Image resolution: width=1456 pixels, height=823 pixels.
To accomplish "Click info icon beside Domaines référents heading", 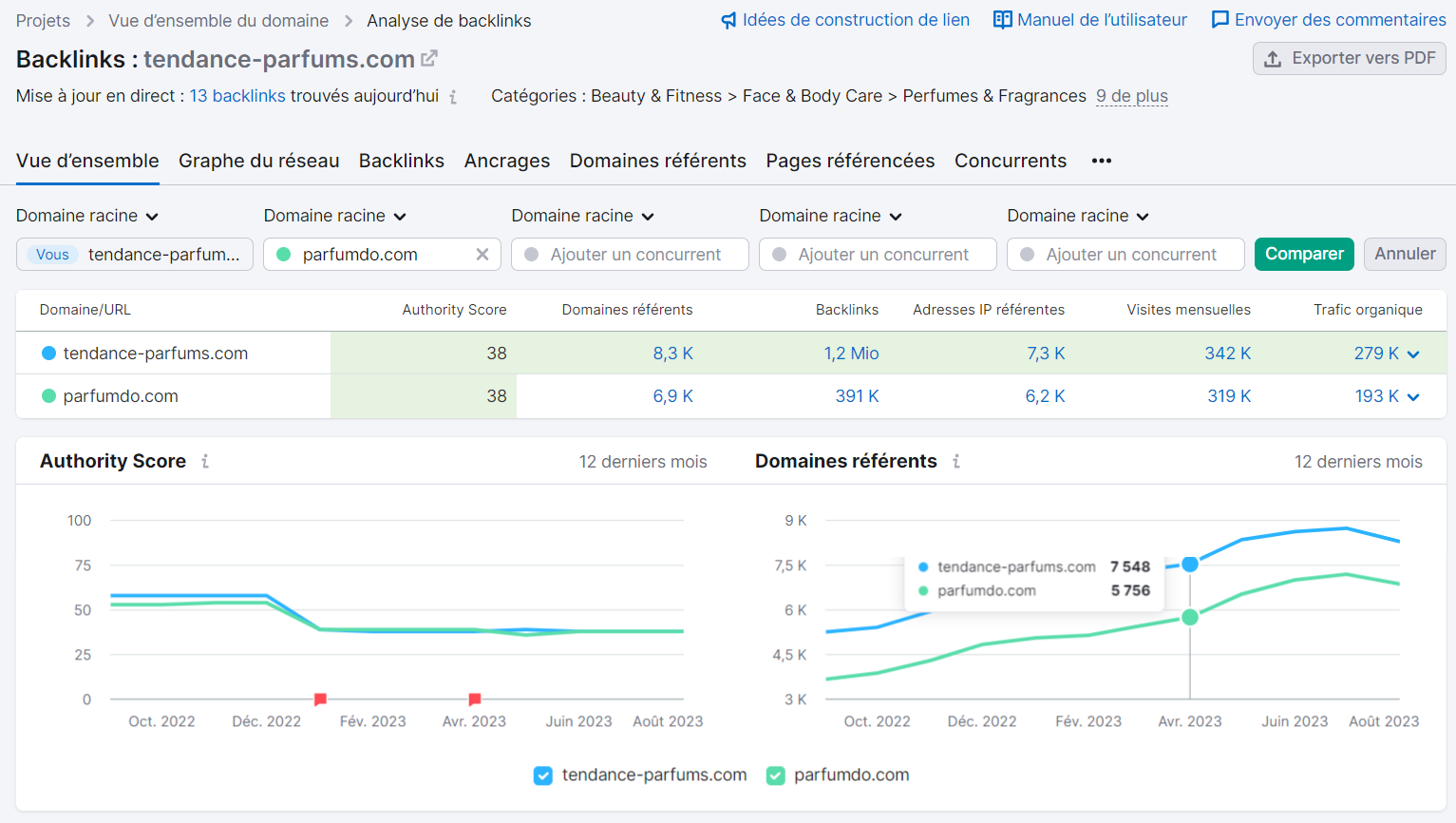I will pyautogui.click(x=955, y=461).
